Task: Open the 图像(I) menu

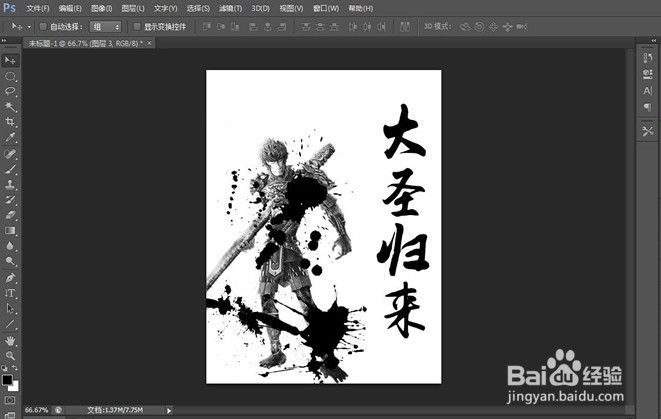Action: click(102, 8)
